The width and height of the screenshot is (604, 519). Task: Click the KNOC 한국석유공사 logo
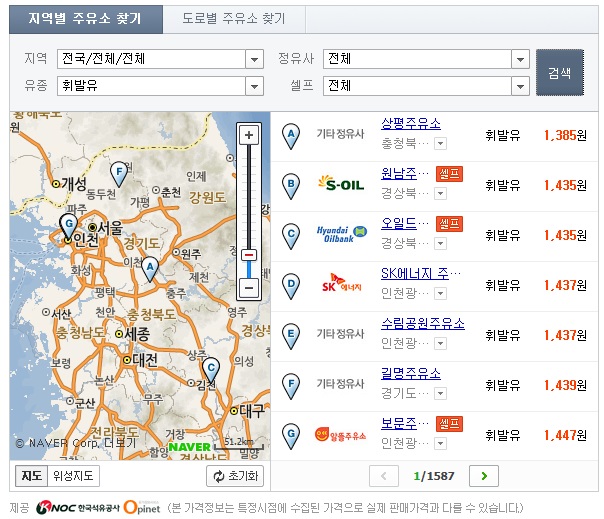pos(77,508)
